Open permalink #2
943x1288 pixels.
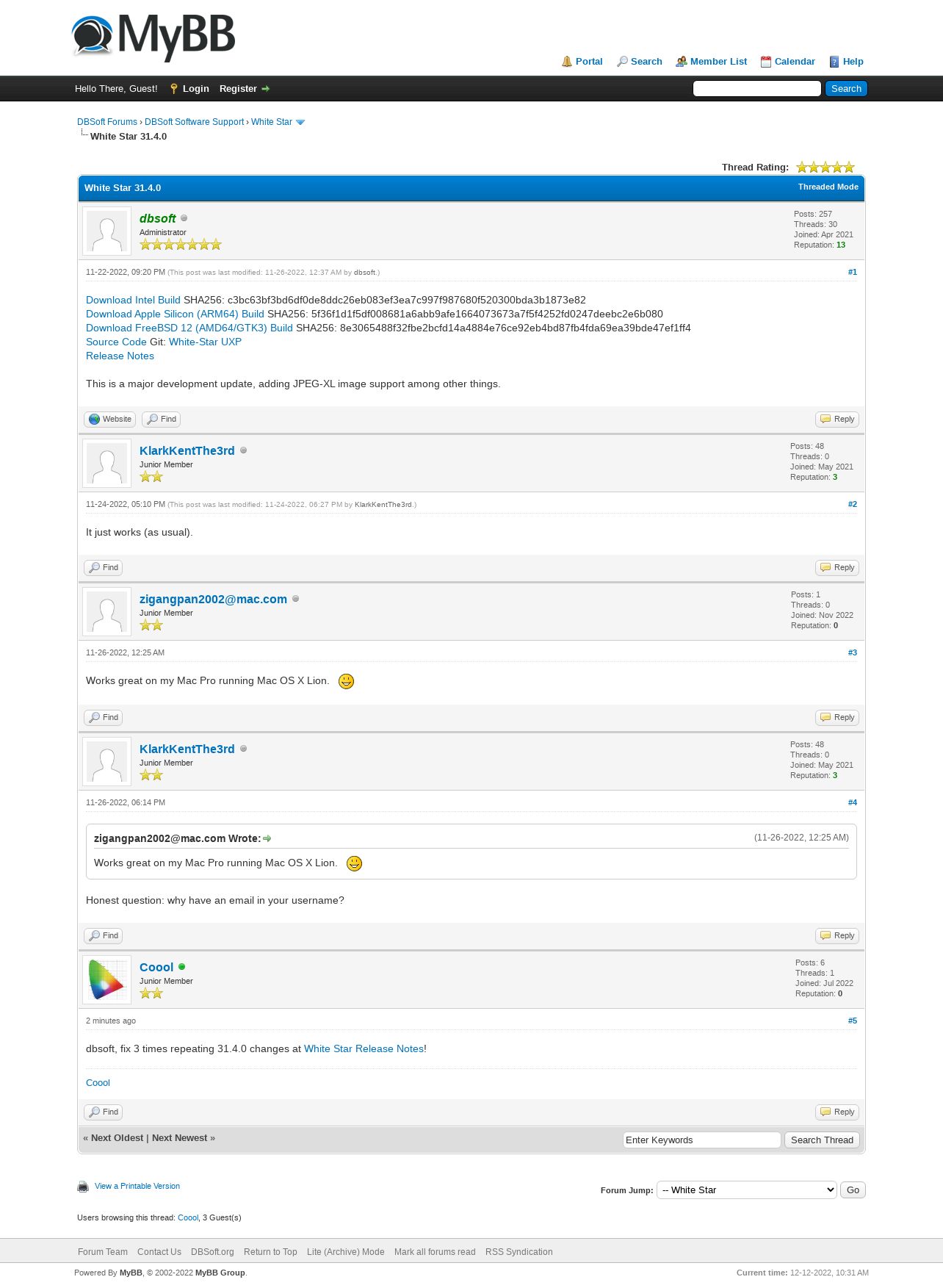[x=852, y=504]
